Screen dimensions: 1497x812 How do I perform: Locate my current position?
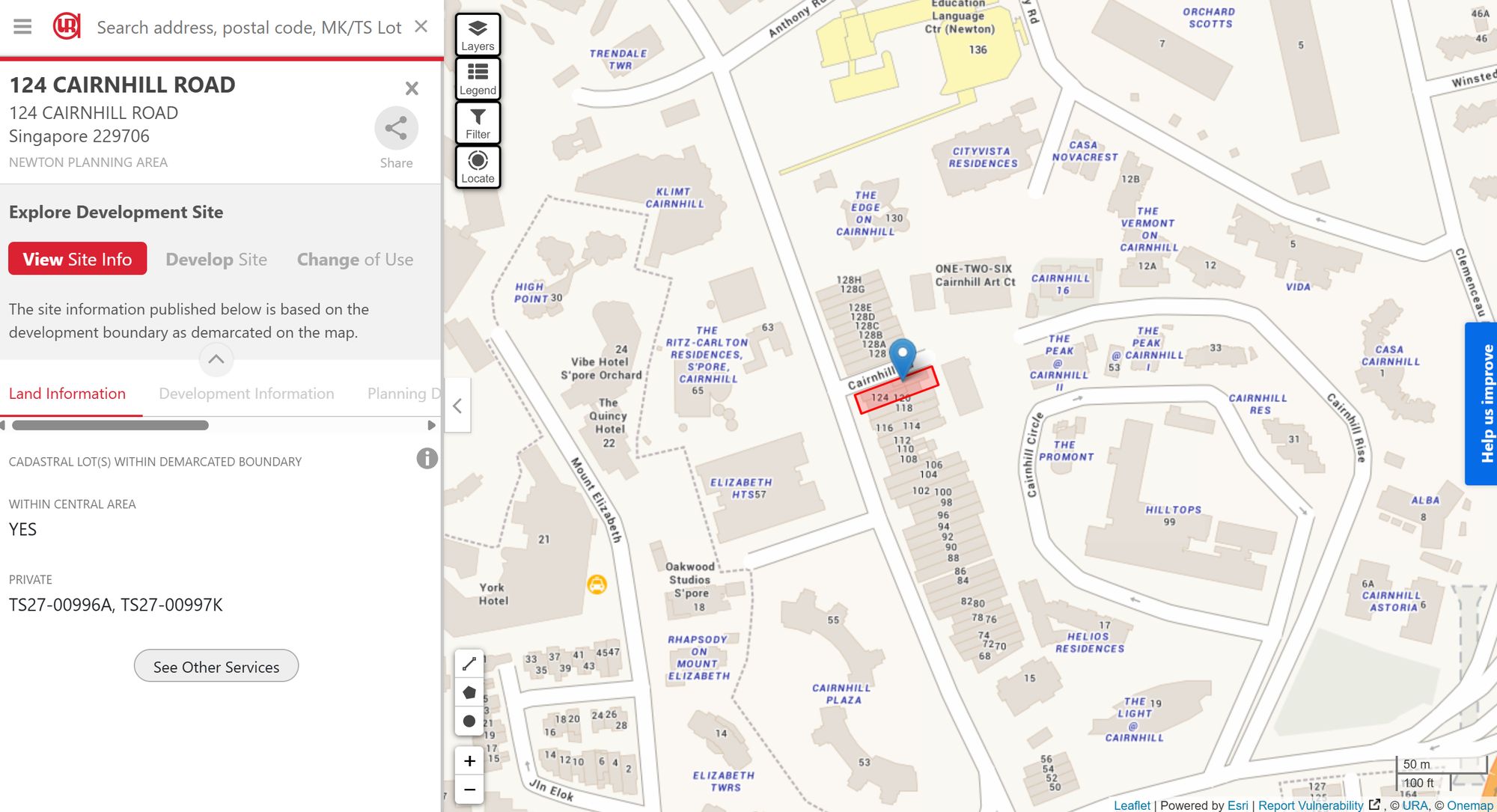(x=478, y=167)
